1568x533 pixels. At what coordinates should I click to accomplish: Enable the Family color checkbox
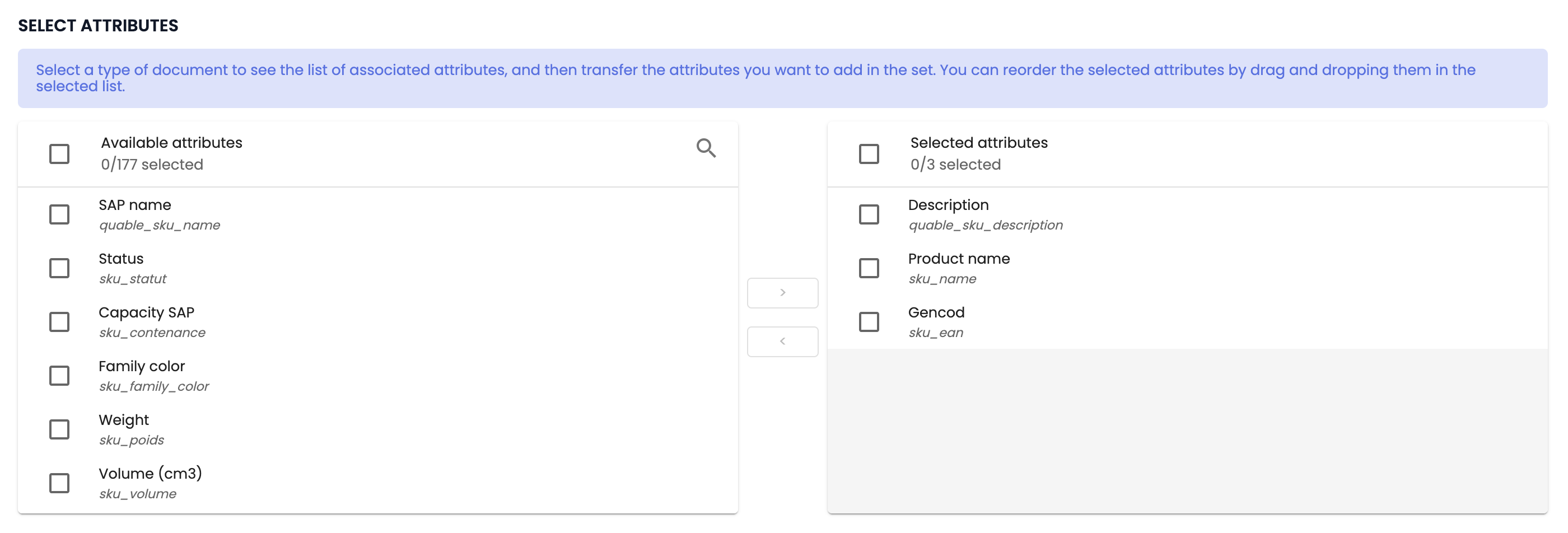coord(59,376)
